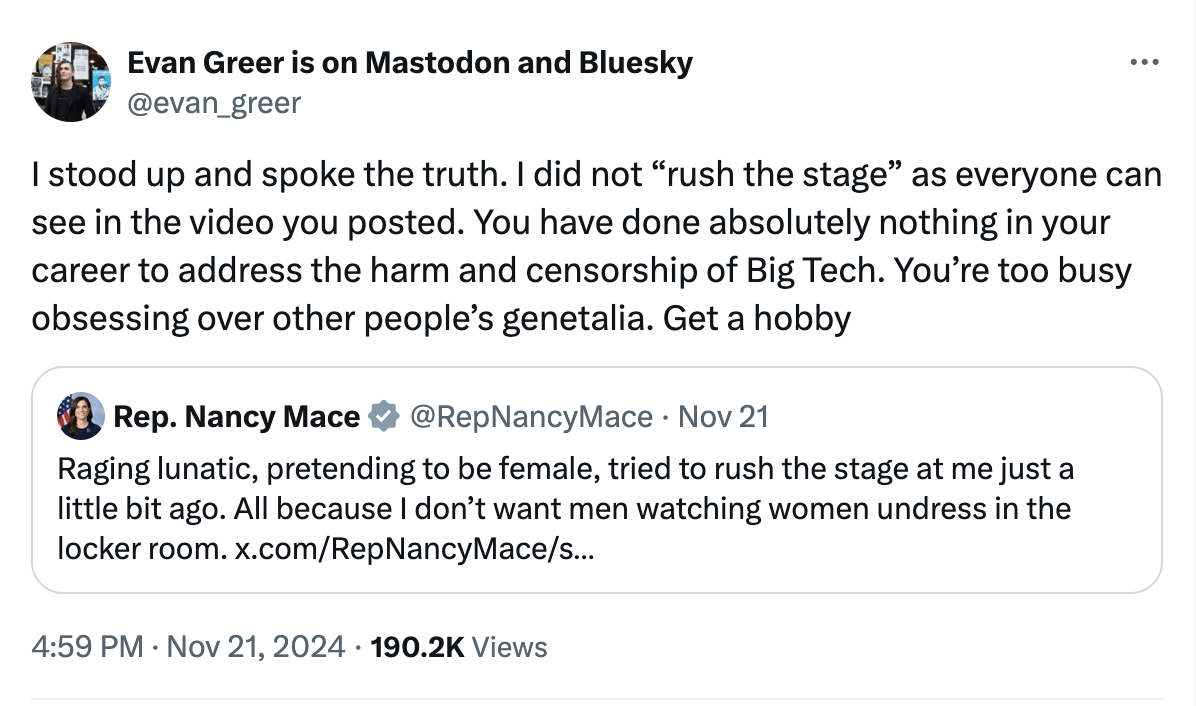Click Rep. Nancy Mace's small avatar
The height and width of the screenshot is (706, 1196).
[81, 416]
